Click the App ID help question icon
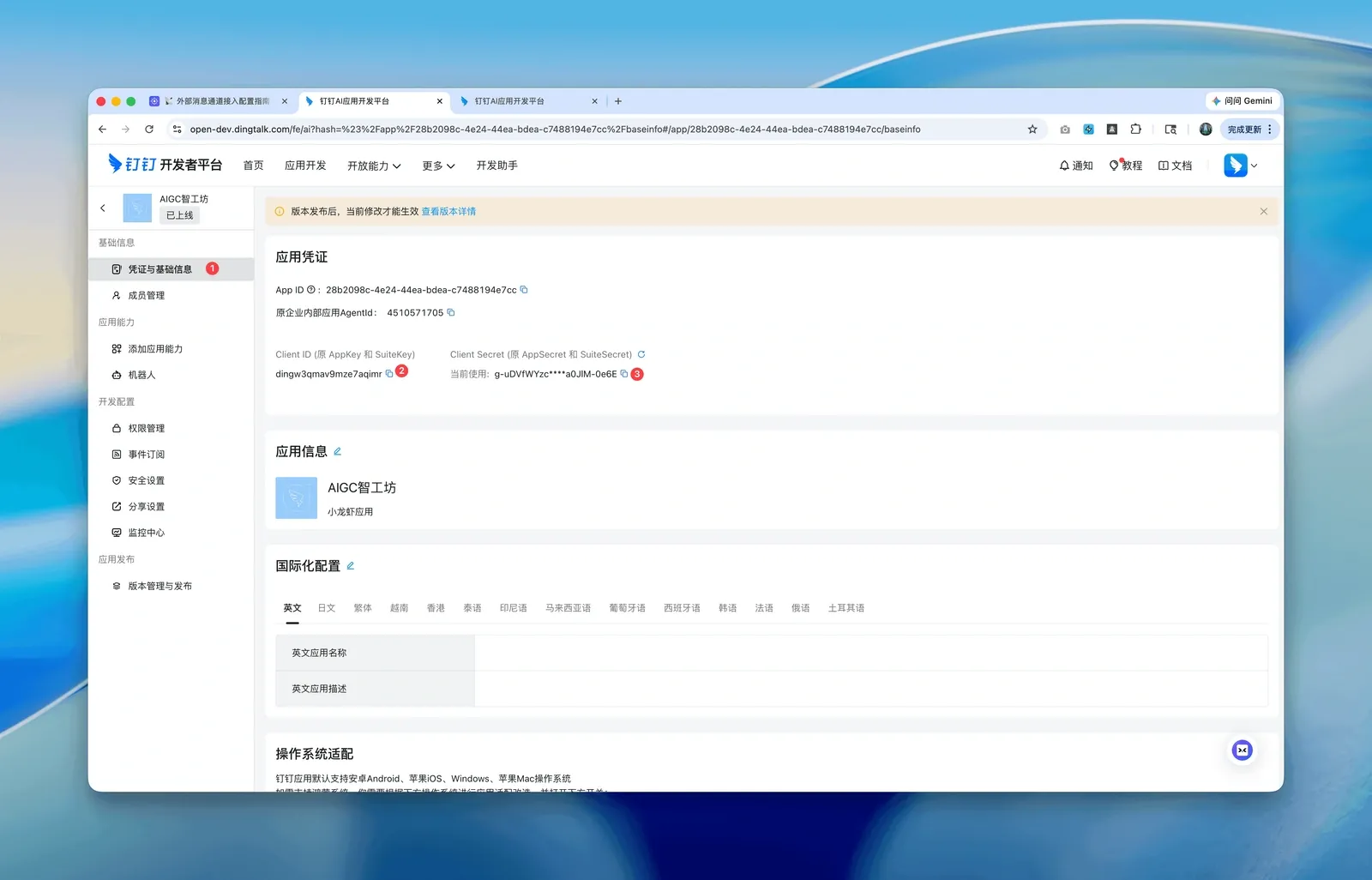 (x=311, y=290)
